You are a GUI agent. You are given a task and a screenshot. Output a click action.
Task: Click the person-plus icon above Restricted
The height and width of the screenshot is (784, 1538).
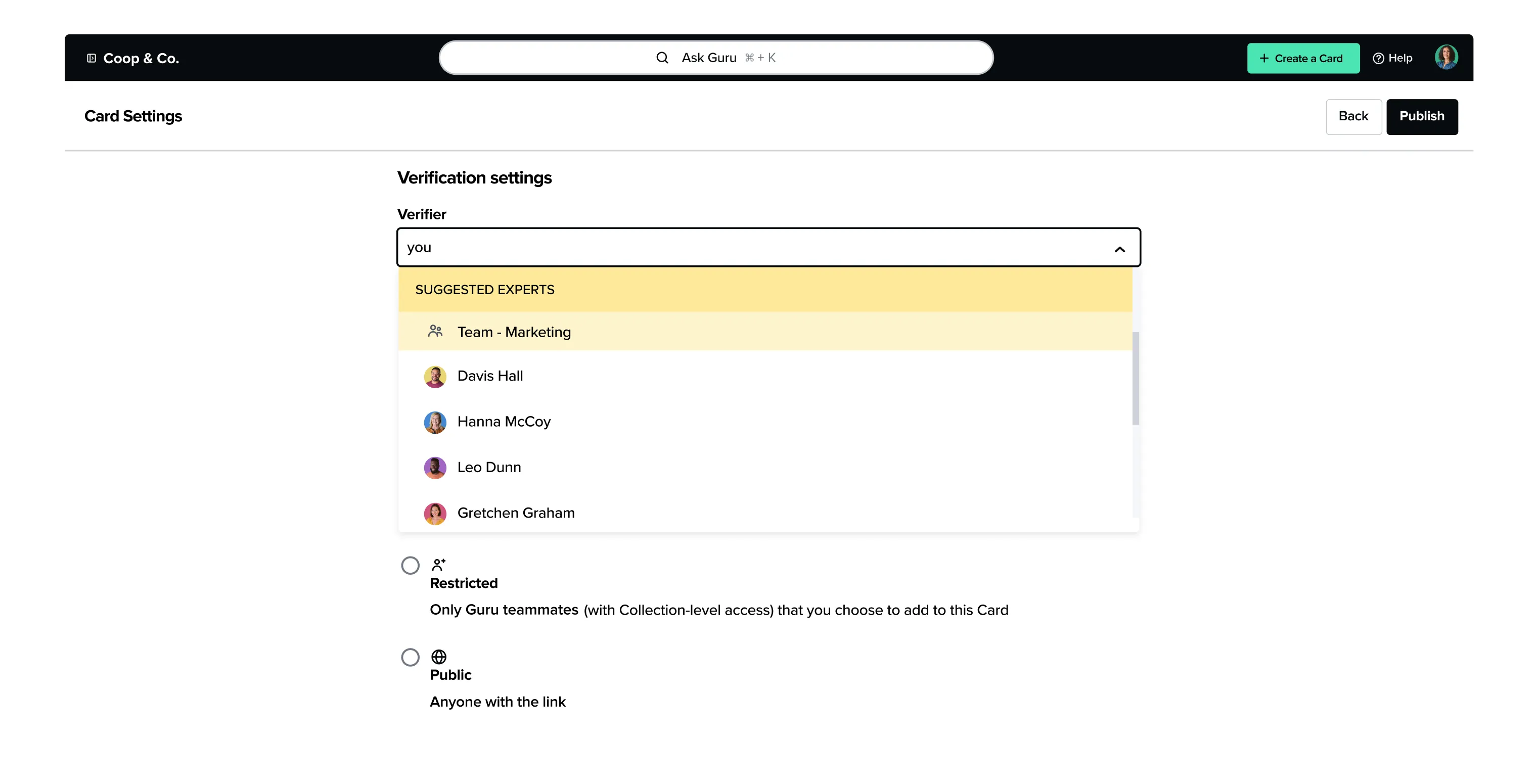coord(438,565)
